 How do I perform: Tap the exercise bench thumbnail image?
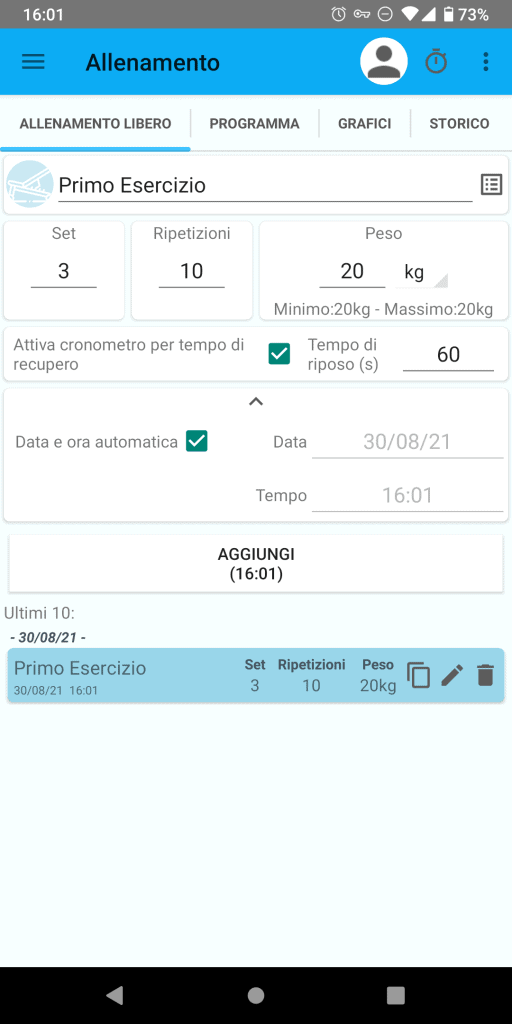30,184
